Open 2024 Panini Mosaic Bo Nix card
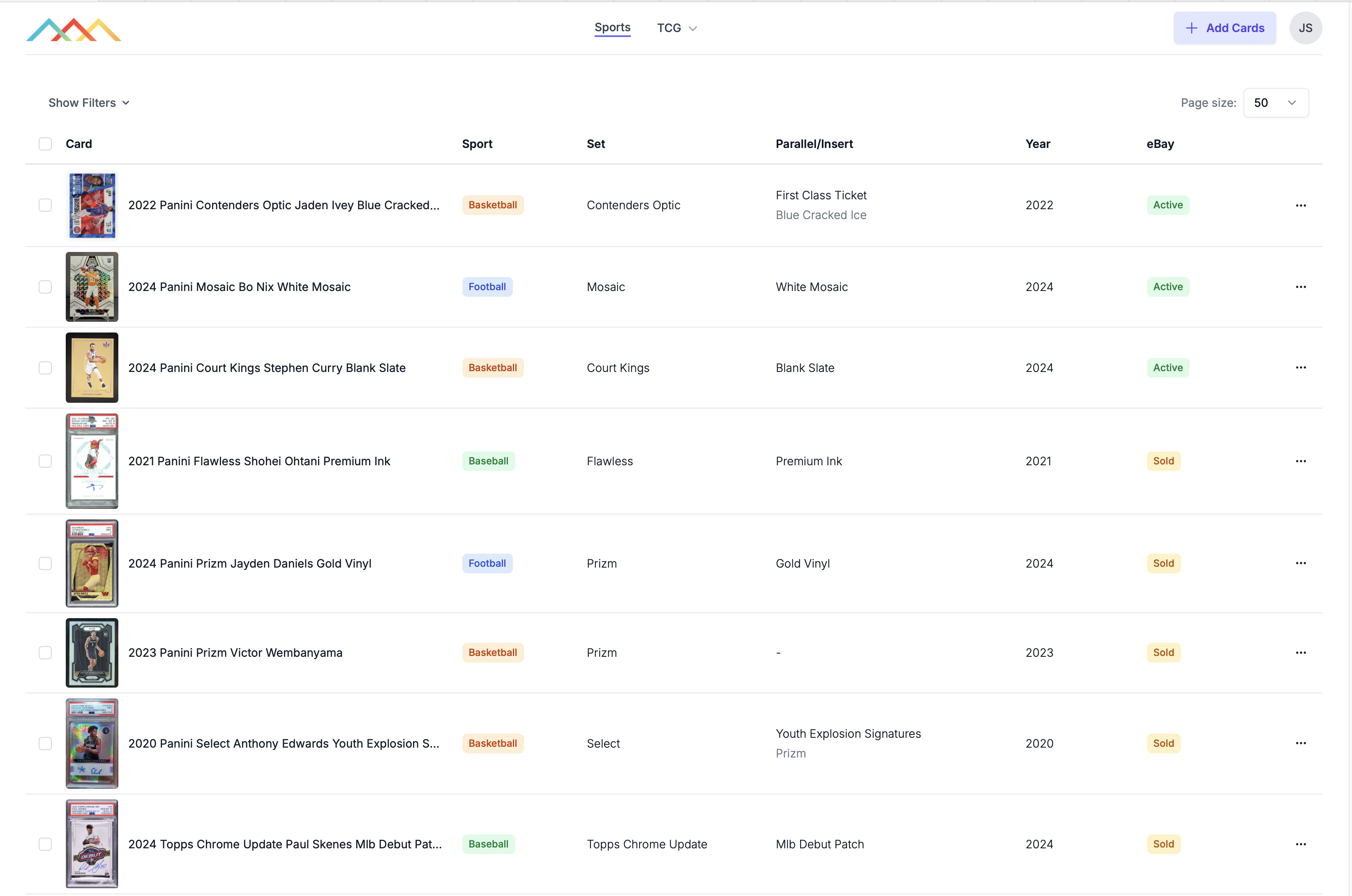Screen dimensions: 1352x896 (239, 287)
